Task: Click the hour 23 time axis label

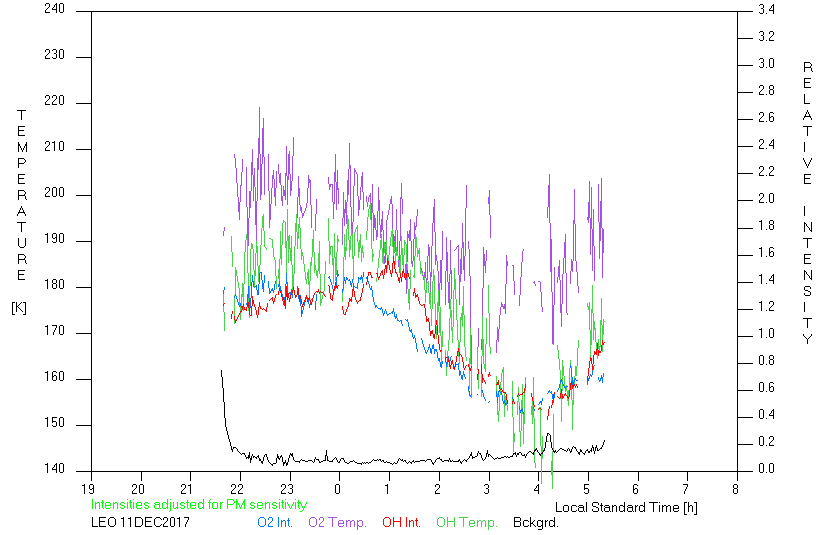Action: tap(287, 489)
